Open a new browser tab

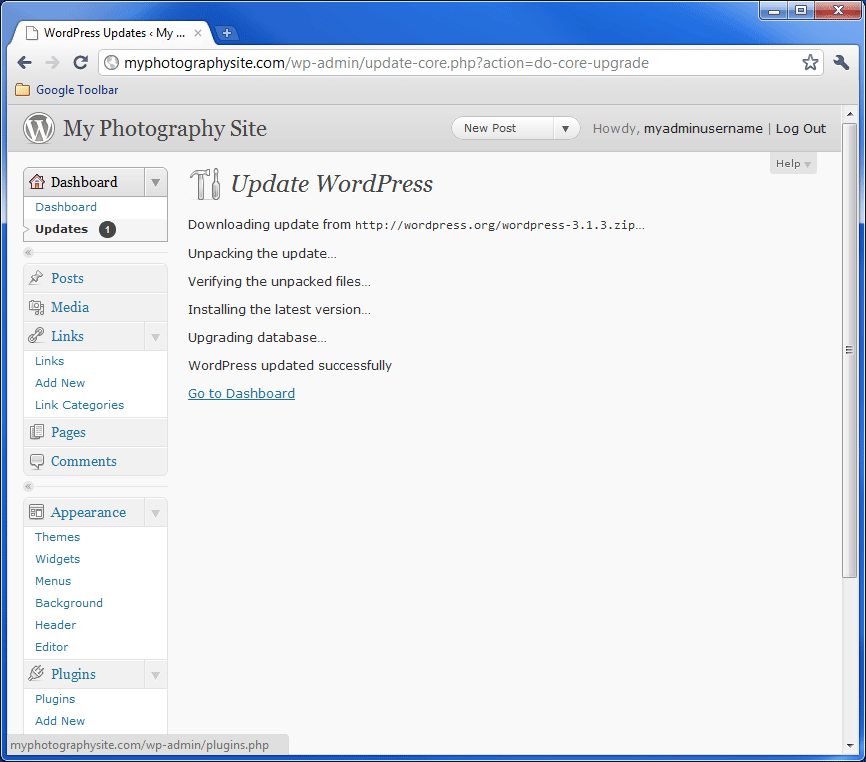[x=226, y=33]
